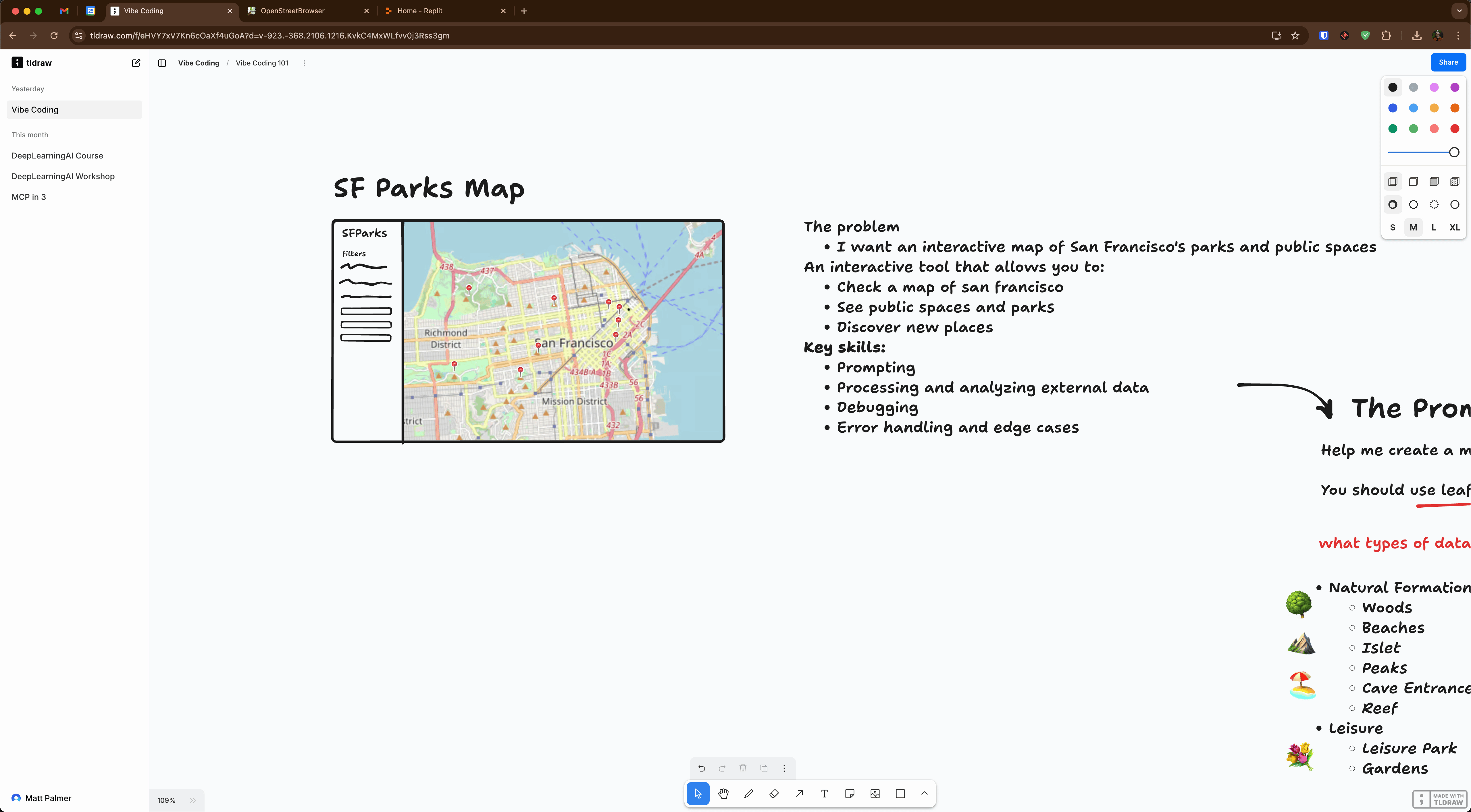The width and height of the screenshot is (1471, 812).
Task: Select the Sticky Note tool
Action: coord(849,793)
